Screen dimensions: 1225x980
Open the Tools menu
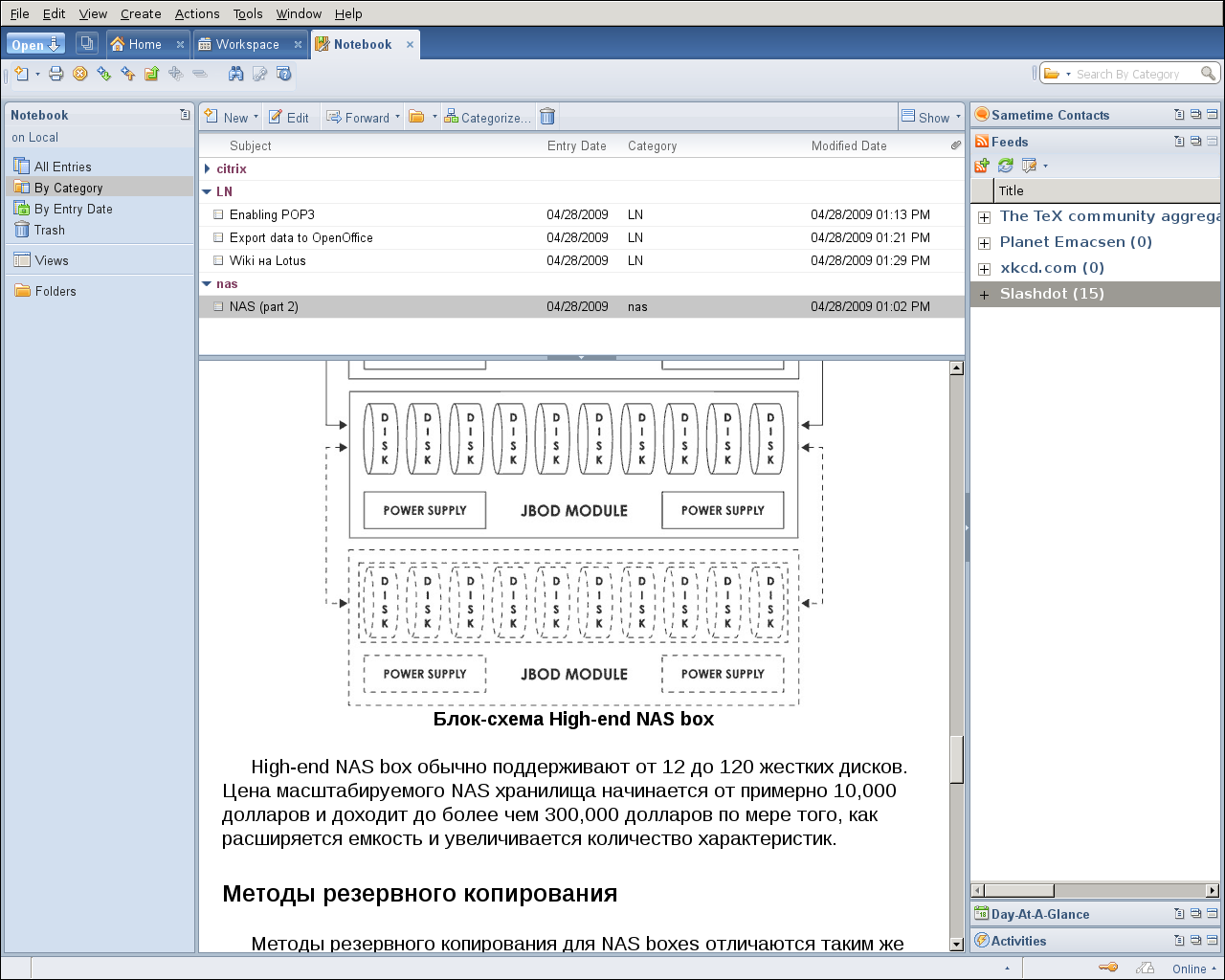tap(248, 13)
